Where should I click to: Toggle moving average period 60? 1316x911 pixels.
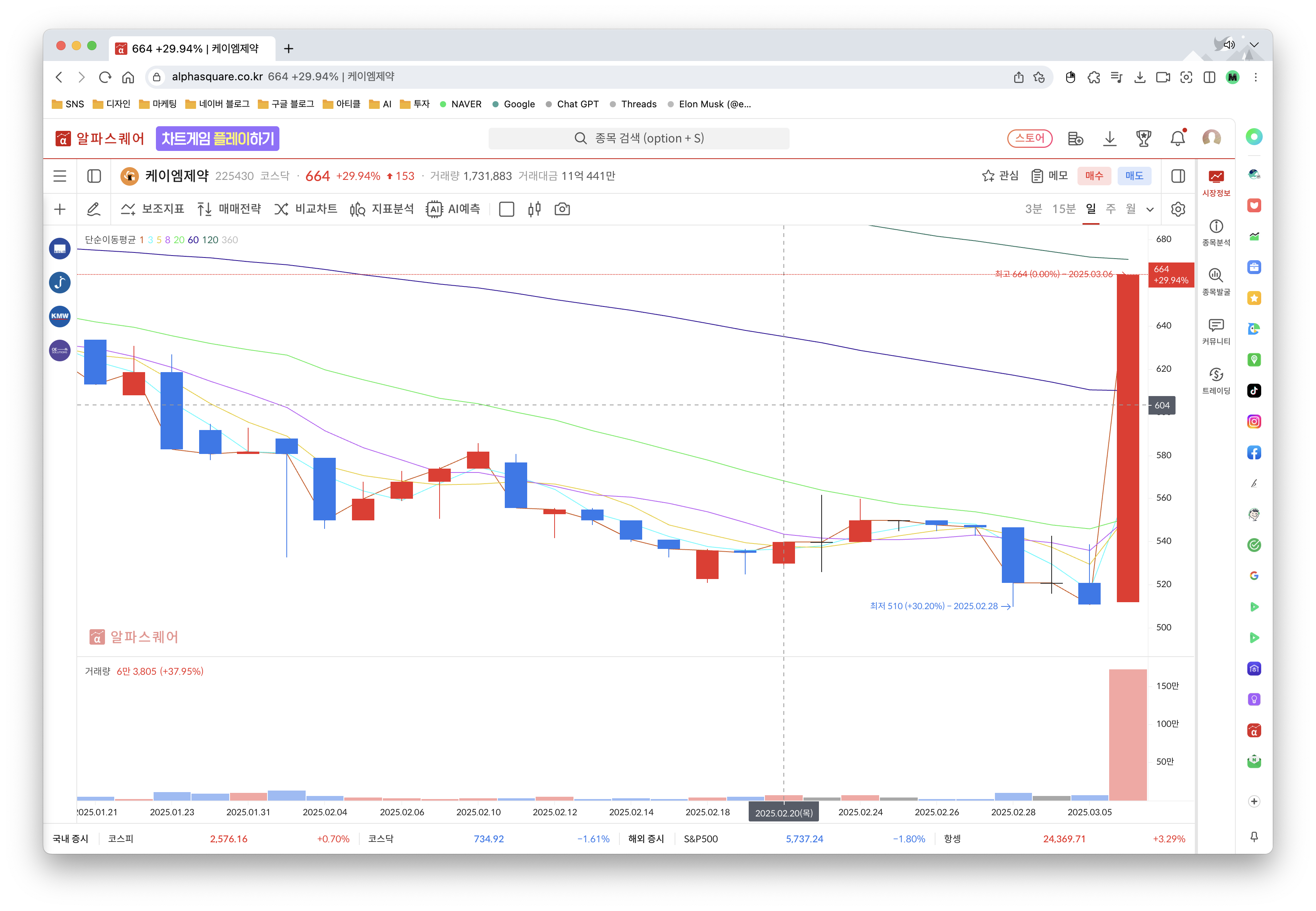coord(193,240)
